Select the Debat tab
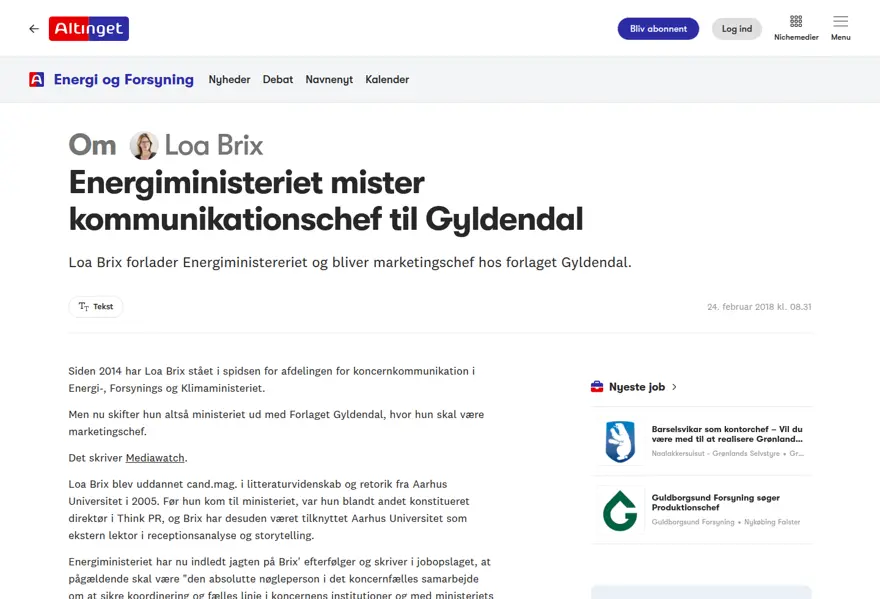This screenshot has width=880, height=599. pos(278,79)
